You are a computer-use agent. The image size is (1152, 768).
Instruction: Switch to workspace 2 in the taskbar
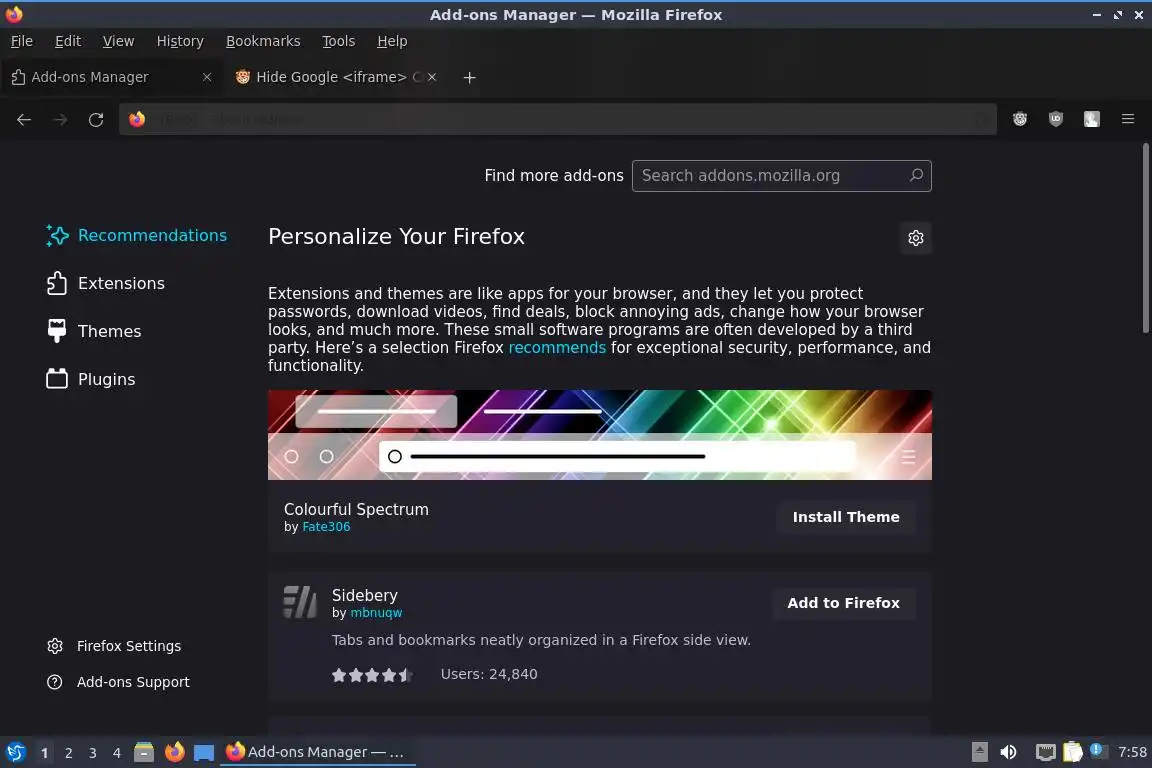pyautogui.click(x=68, y=753)
